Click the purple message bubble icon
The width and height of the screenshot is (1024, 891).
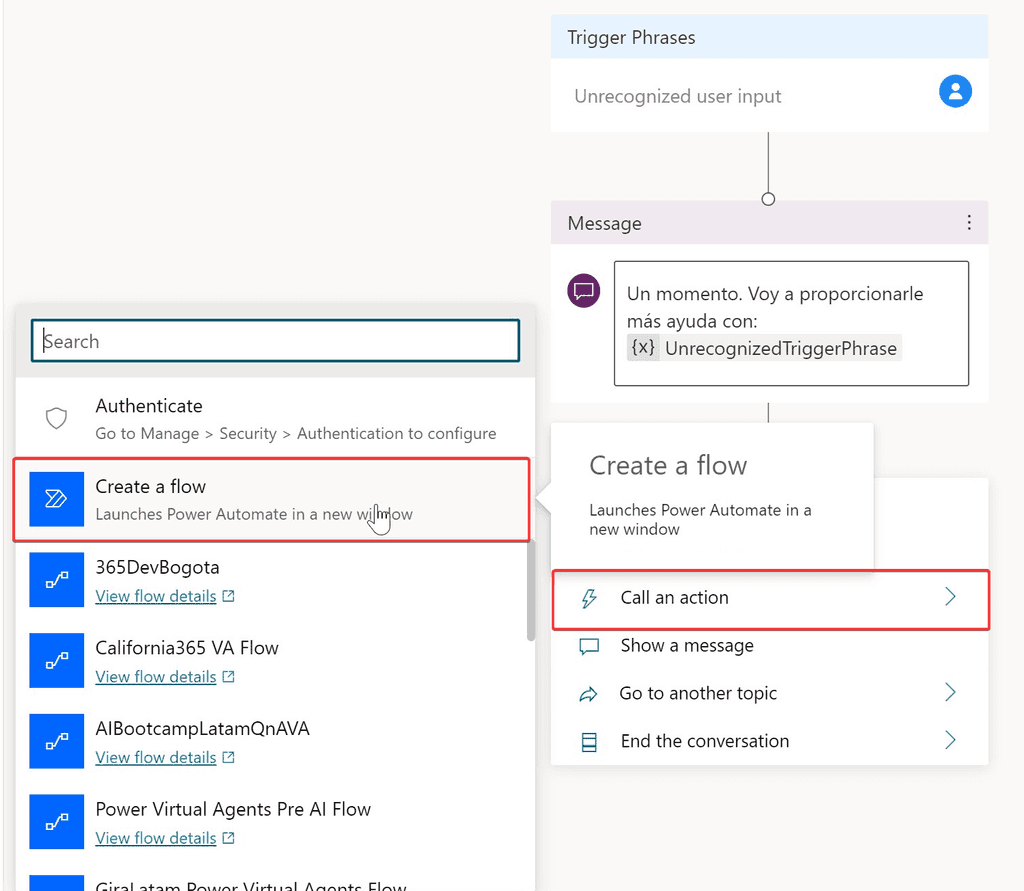(x=584, y=291)
